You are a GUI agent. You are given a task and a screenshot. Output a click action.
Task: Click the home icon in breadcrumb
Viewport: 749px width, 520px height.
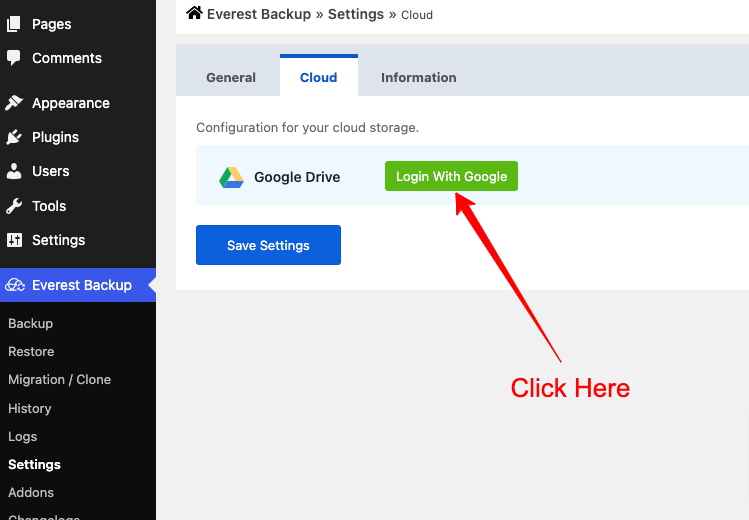click(x=194, y=13)
